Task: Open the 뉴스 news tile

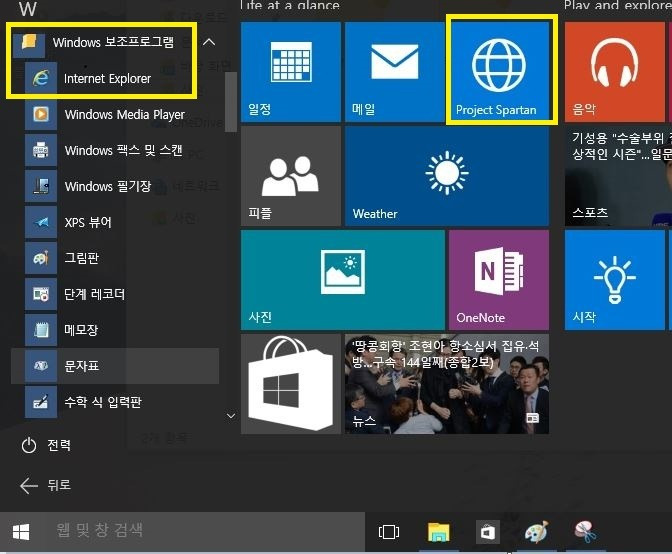Action: 447,384
